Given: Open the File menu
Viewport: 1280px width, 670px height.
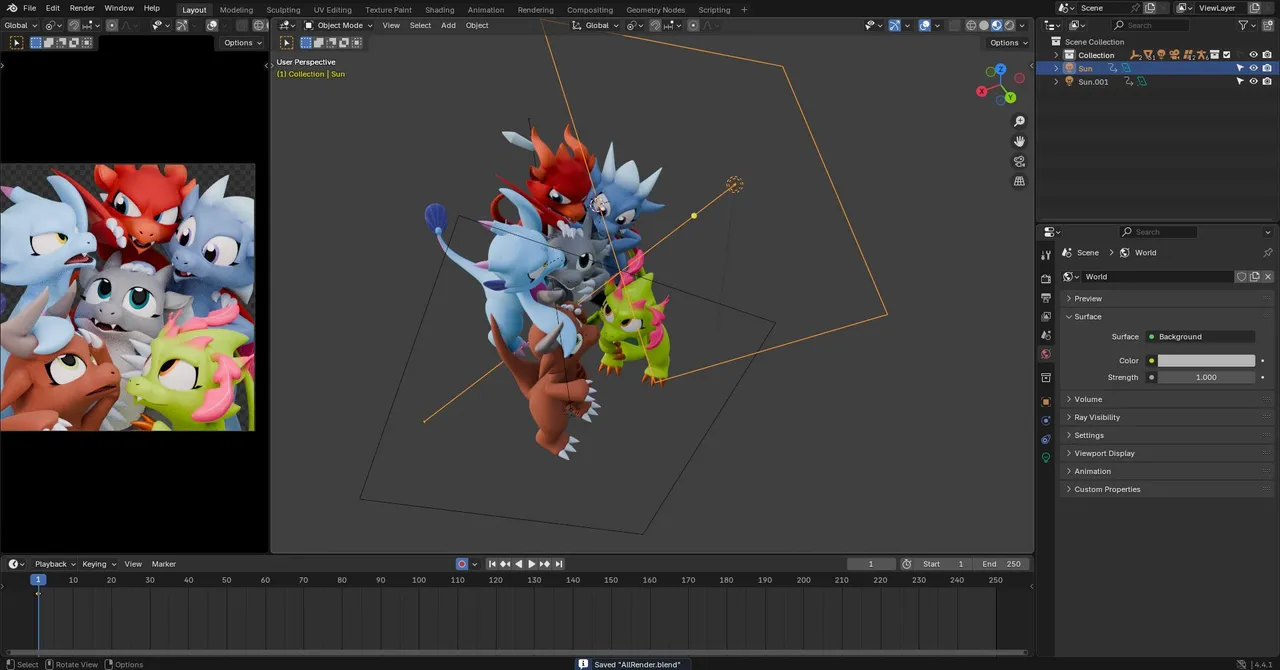Looking at the screenshot, I should point(30,8).
